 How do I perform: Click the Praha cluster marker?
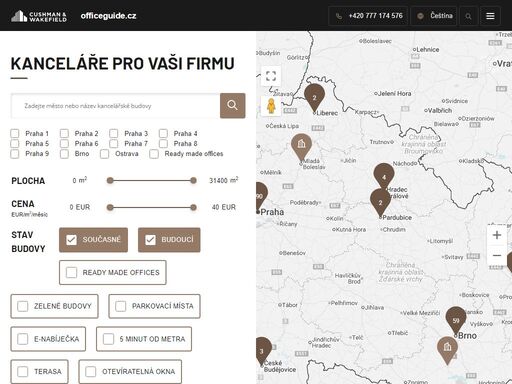tap(260, 197)
